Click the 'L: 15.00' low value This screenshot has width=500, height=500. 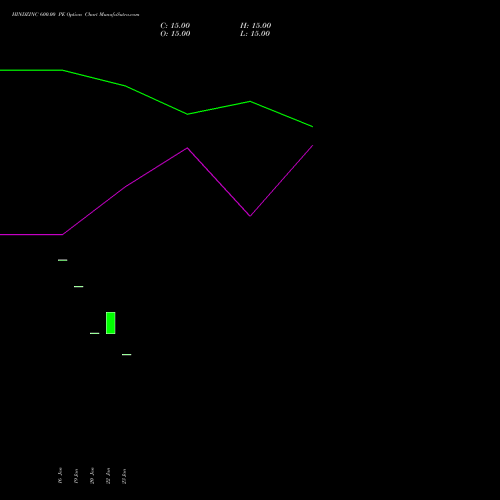[255, 33]
